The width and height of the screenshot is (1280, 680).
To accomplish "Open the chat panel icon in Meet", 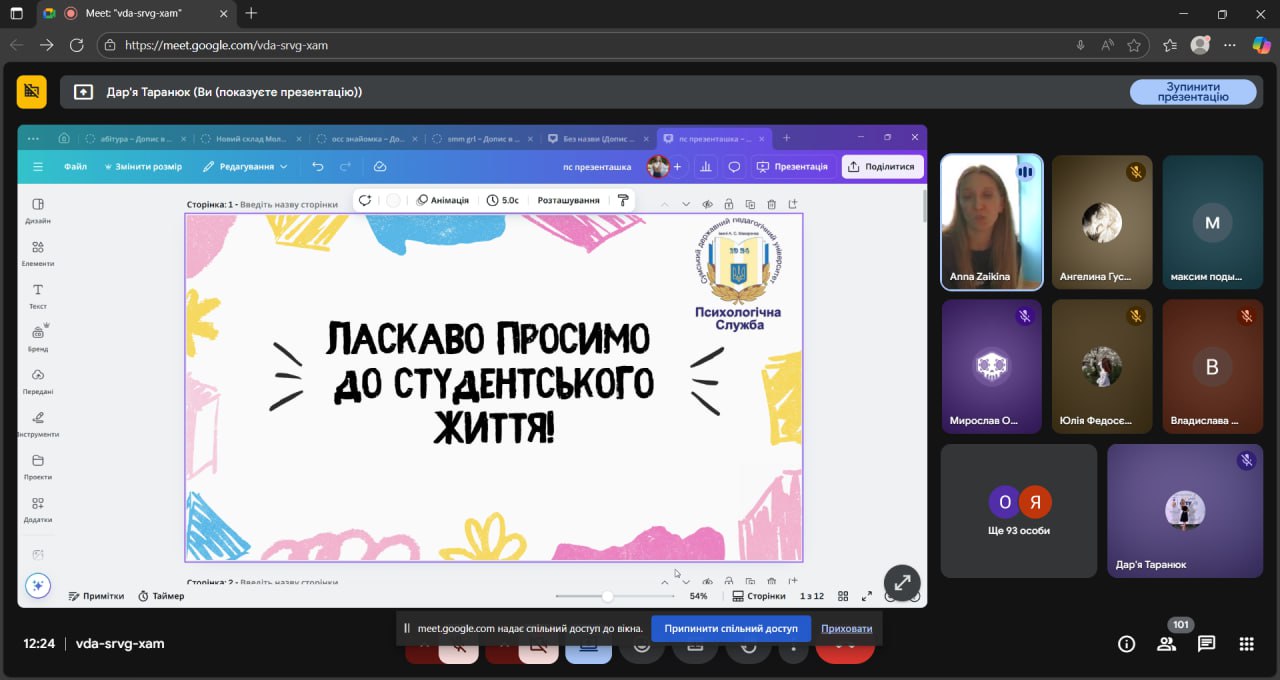I will click(x=1206, y=644).
